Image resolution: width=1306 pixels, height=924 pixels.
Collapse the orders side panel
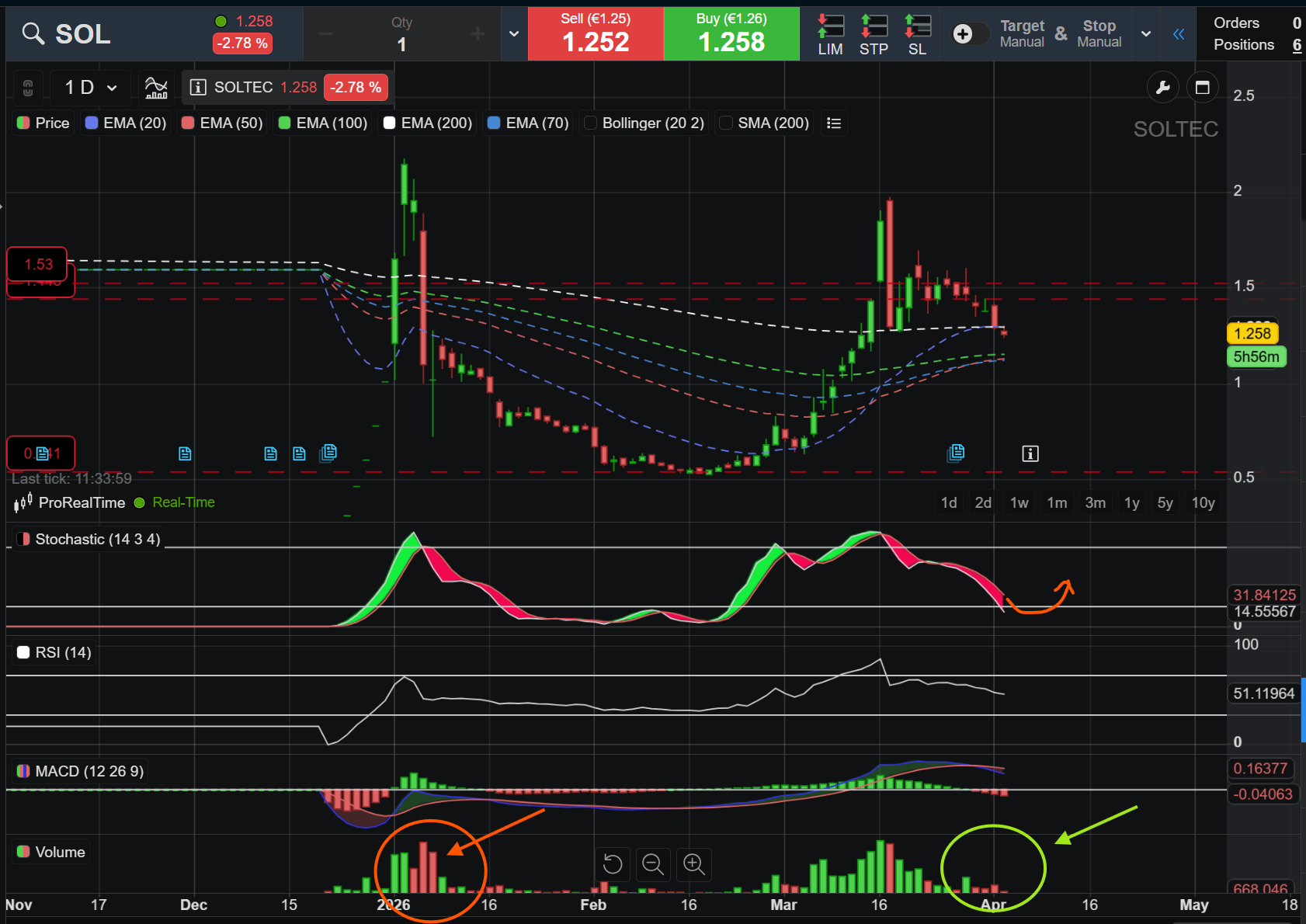click(1179, 34)
